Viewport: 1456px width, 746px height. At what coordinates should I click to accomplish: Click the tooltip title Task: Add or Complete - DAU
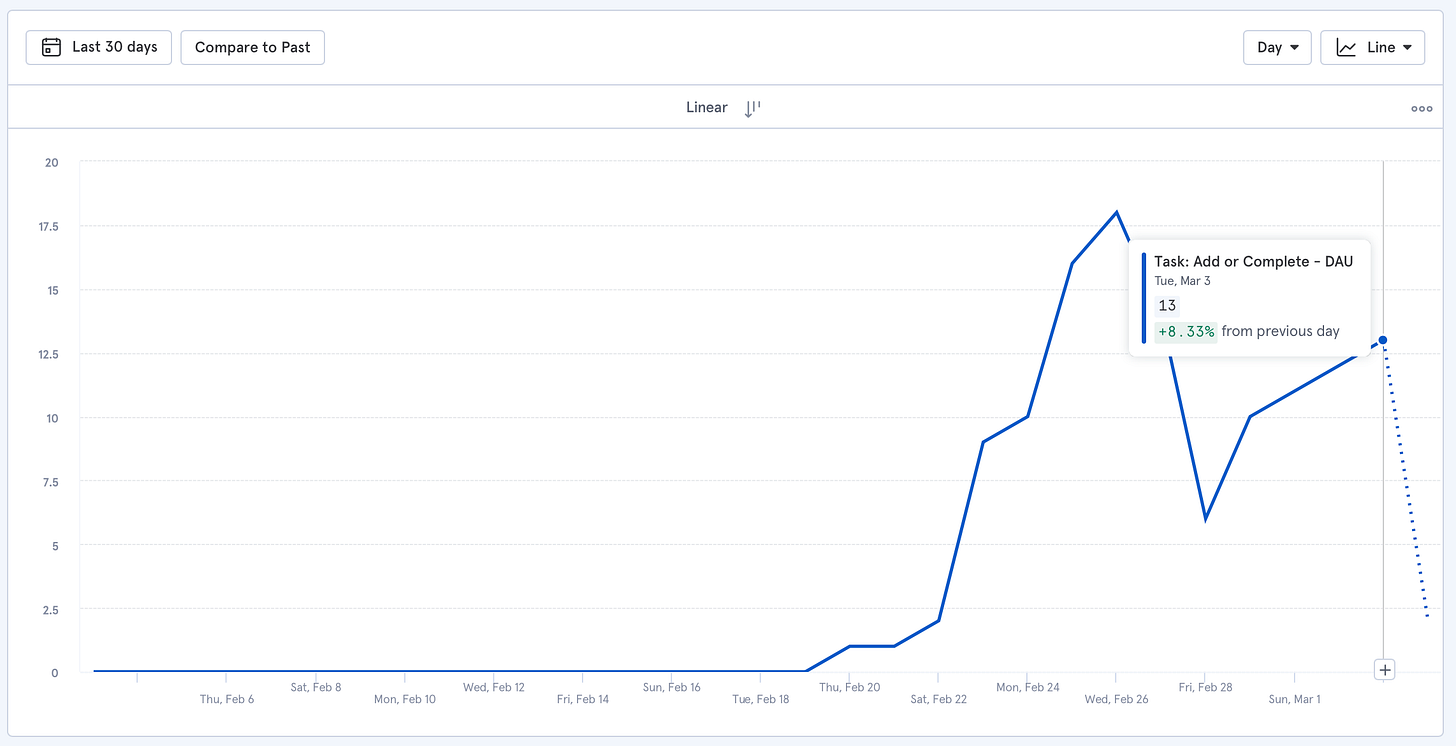click(1253, 261)
